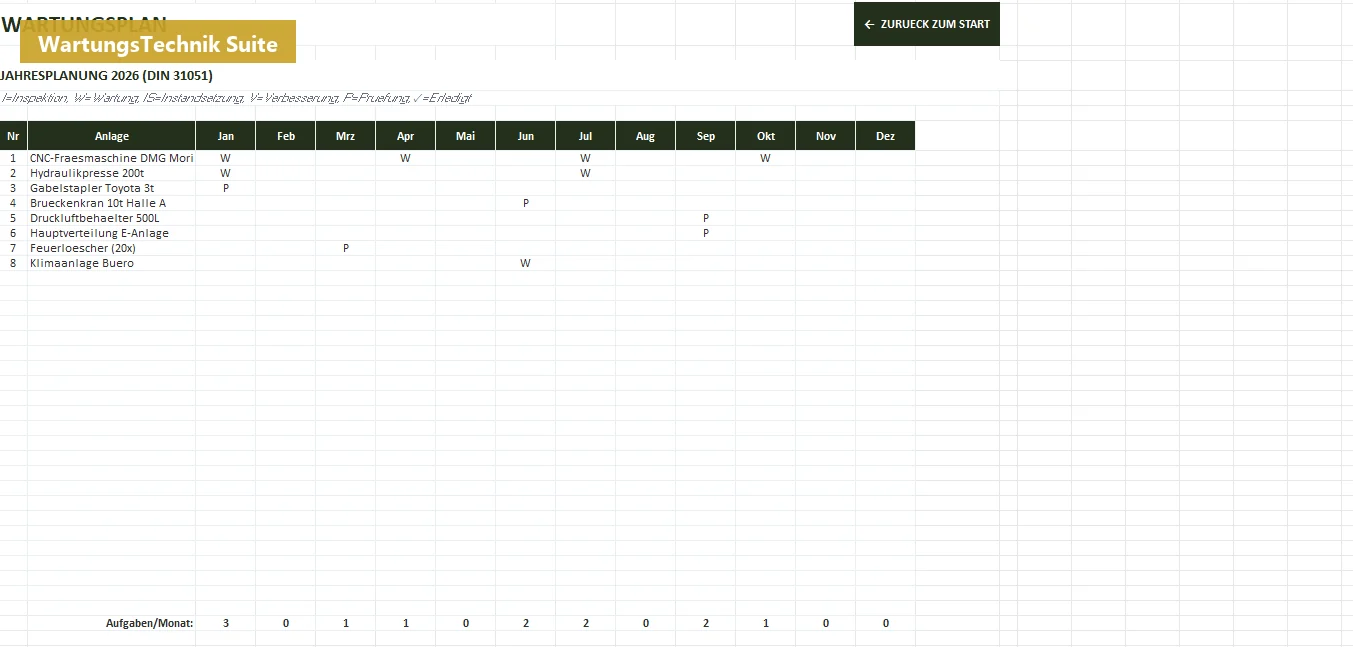Click the Jan month header
The height and width of the screenshot is (647, 1353).
click(226, 136)
